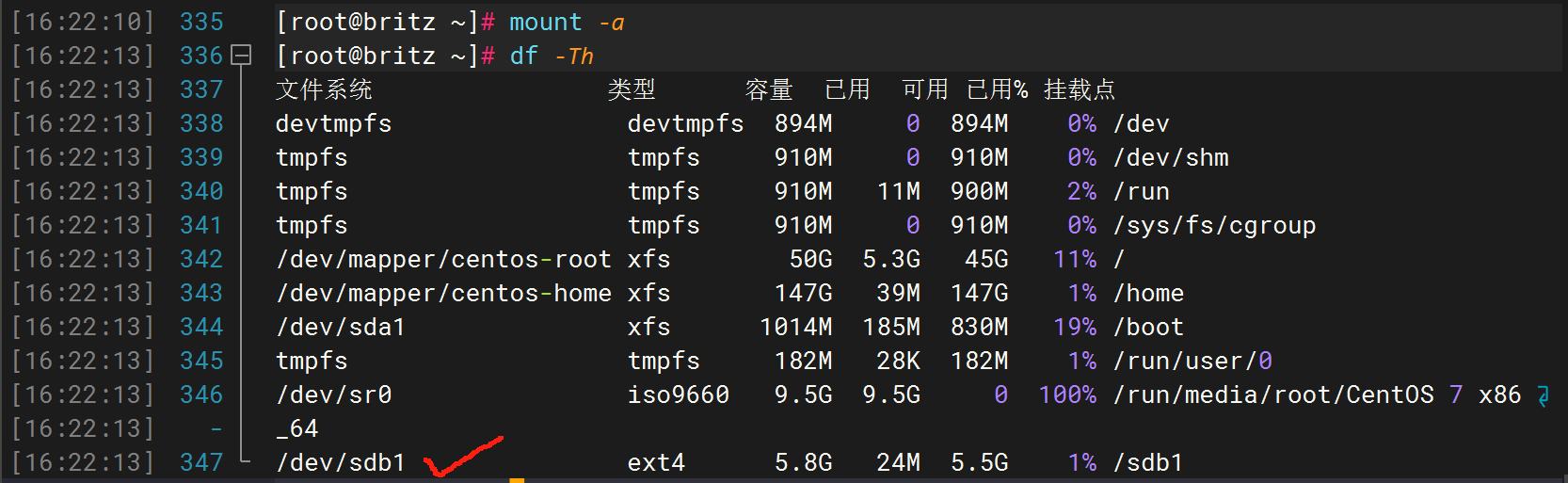The image size is (1568, 483).
Task: Click the '19%' usage value
Action: (x=1076, y=327)
